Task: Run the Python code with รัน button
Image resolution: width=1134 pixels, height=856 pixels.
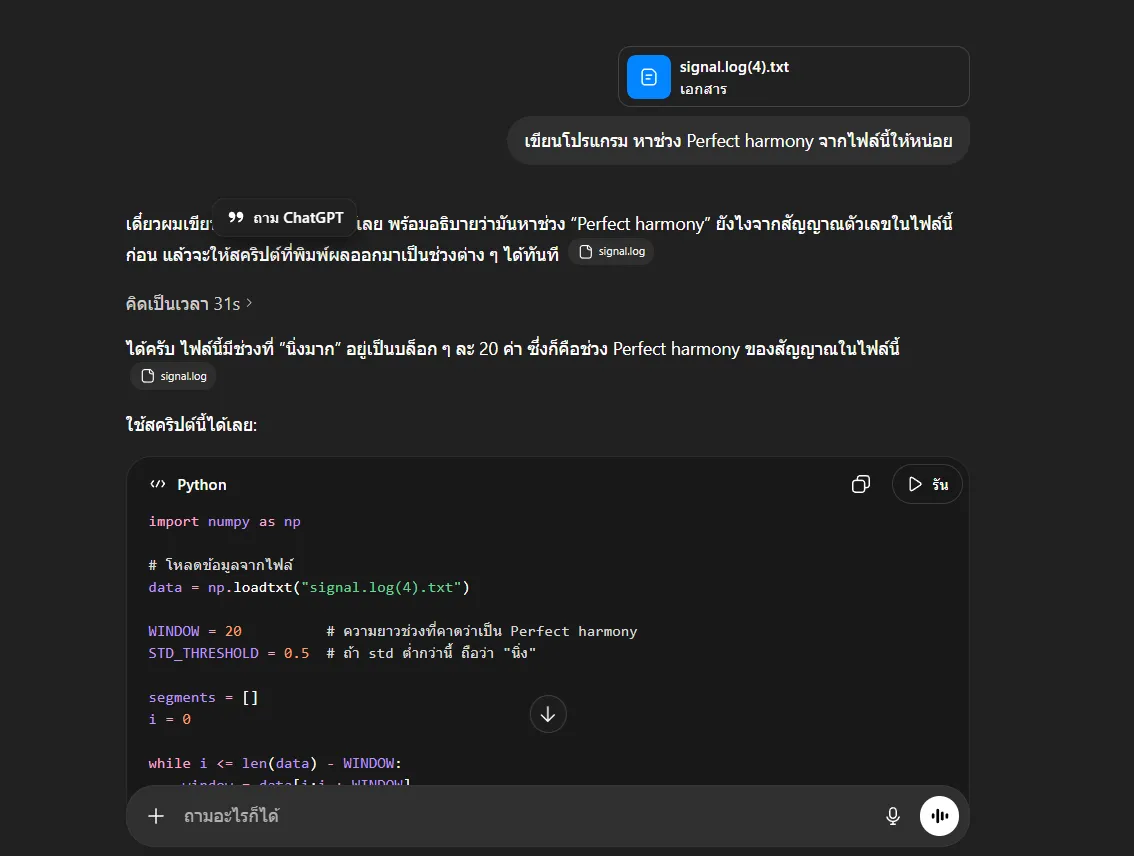Action: click(927, 485)
